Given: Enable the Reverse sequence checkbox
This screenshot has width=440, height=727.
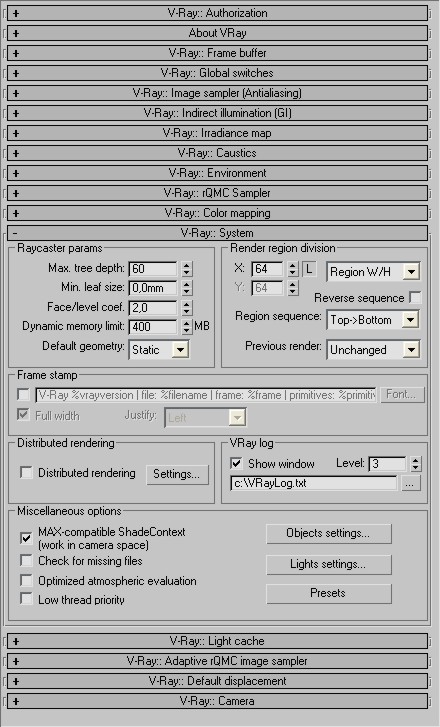Looking at the screenshot, I should point(415,298).
